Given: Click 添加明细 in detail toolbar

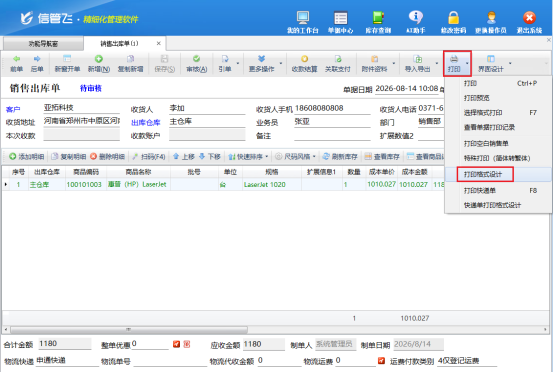Looking at the screenshot, I should click(x=26, y=157).
